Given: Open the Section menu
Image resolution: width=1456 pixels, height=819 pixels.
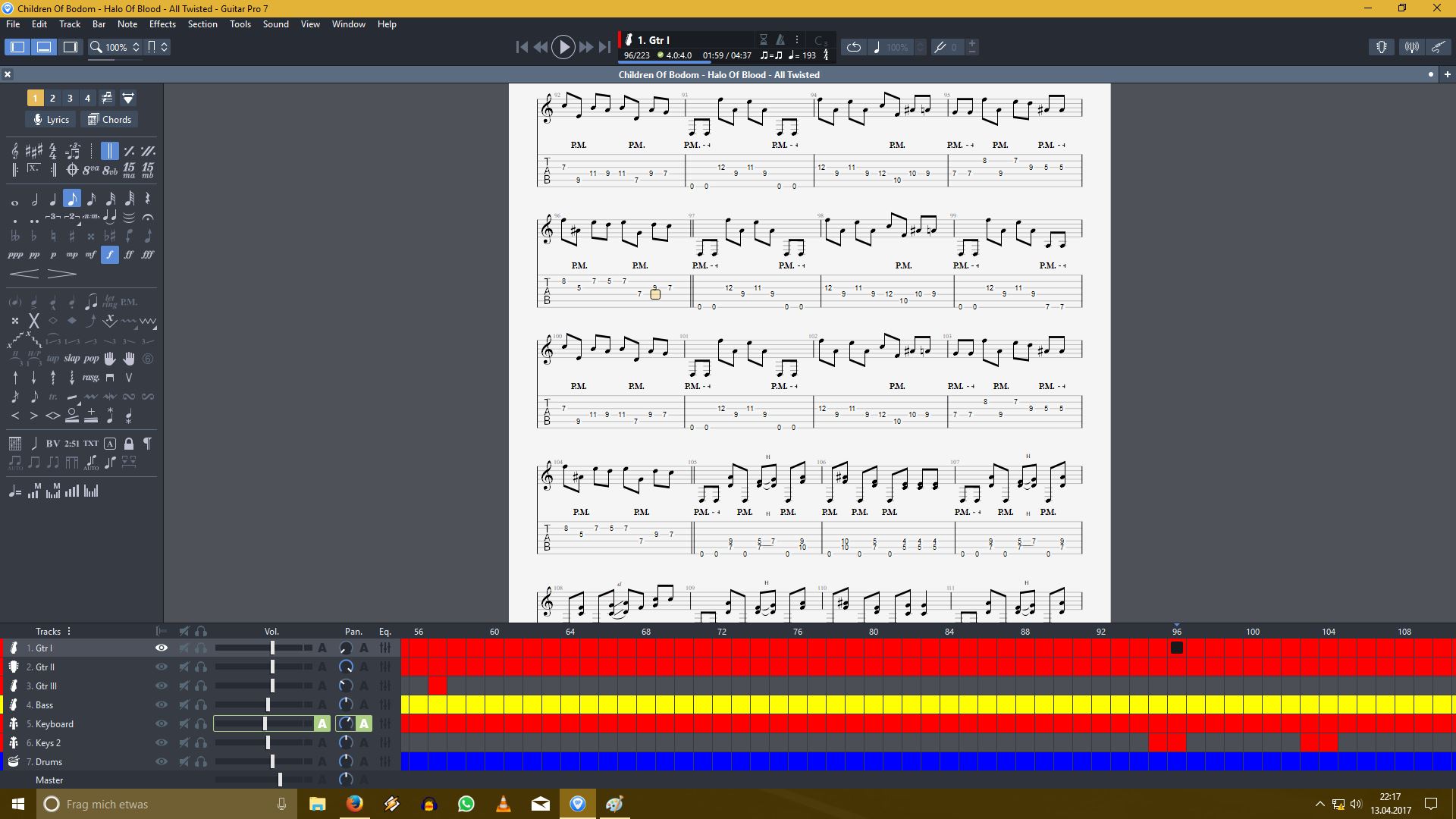Looking at the screenshot, I should click(x=202, y=24).
